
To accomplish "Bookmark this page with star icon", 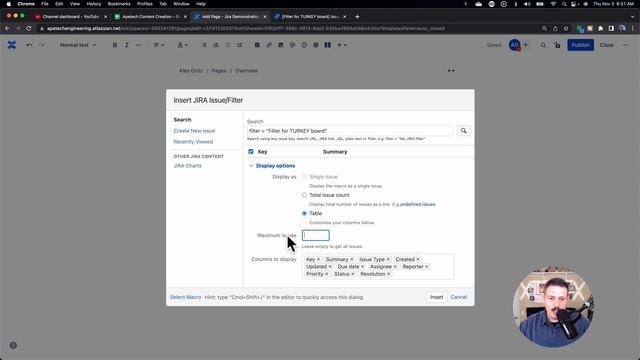I will coord(566,29).
